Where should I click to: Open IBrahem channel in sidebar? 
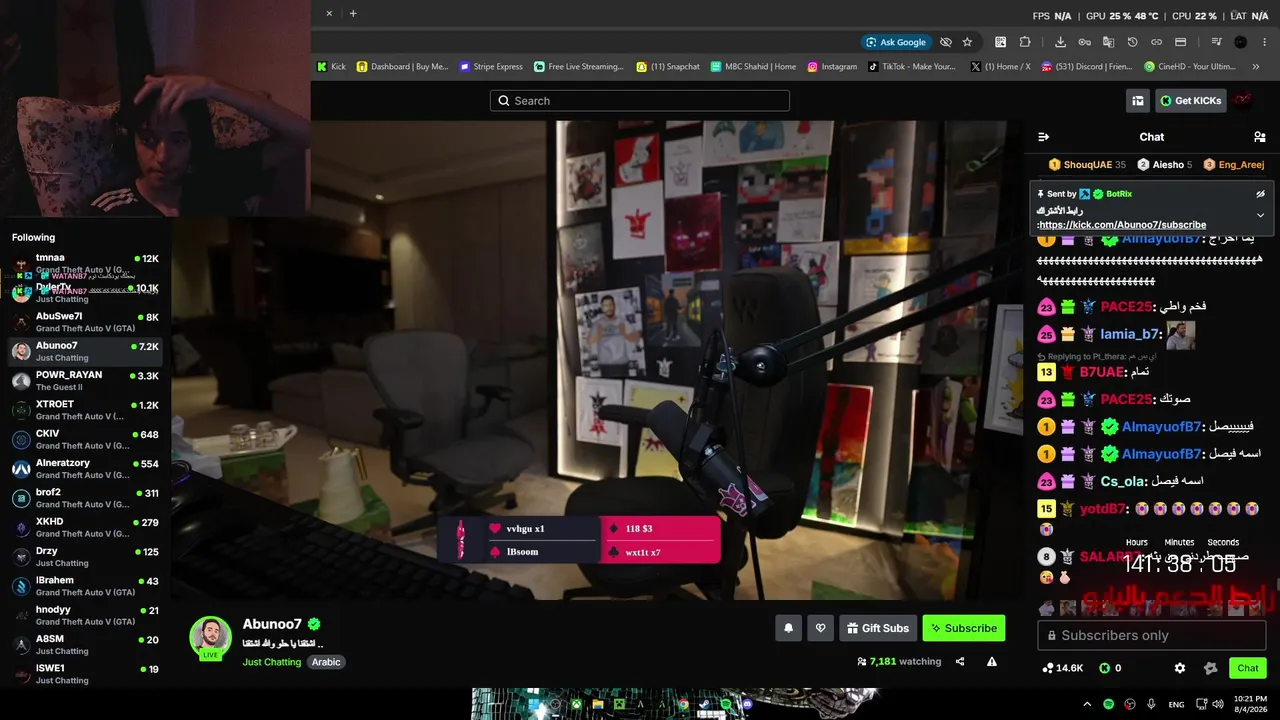point(85,586)
